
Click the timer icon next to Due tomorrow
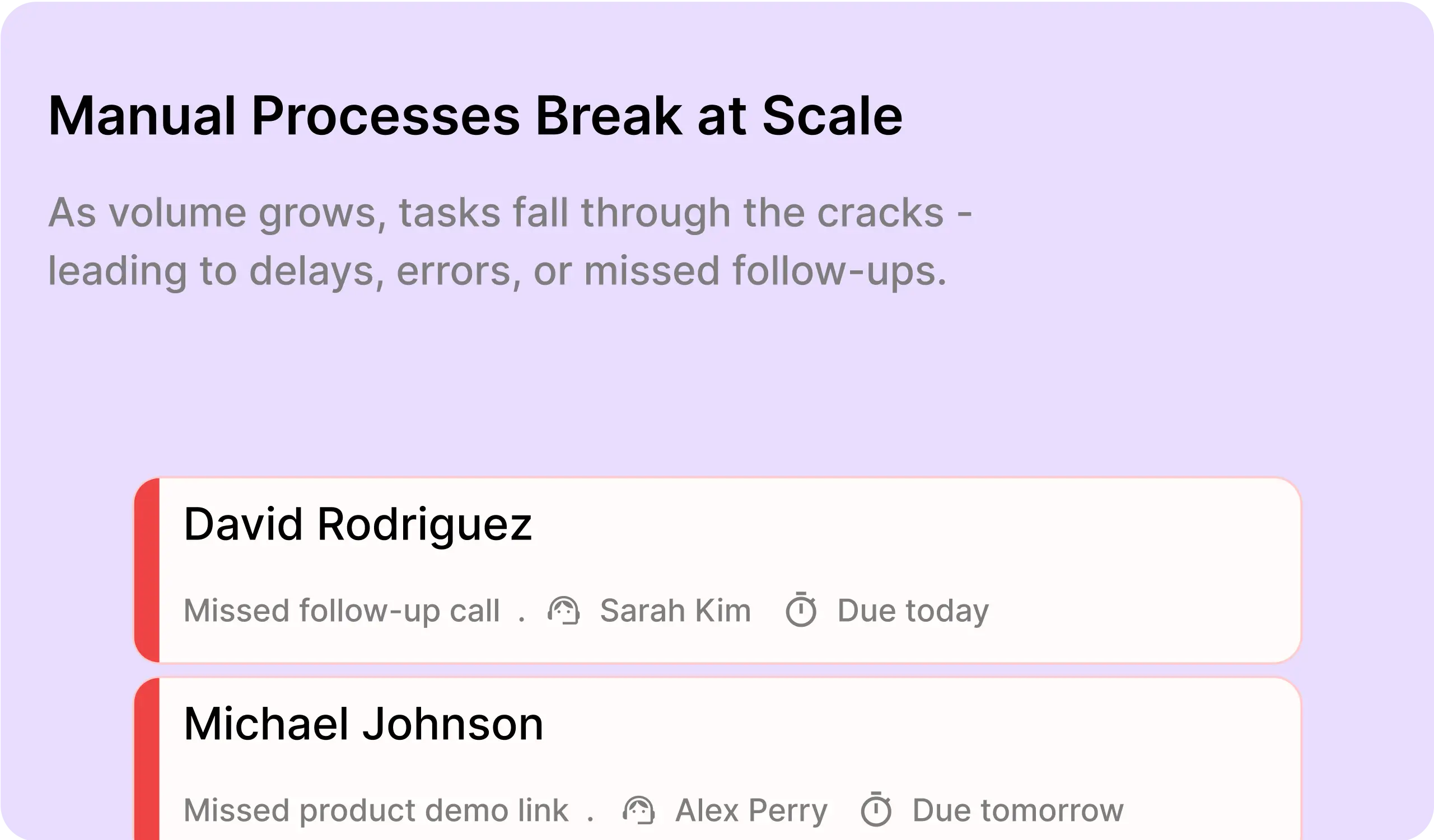[876, 809]
